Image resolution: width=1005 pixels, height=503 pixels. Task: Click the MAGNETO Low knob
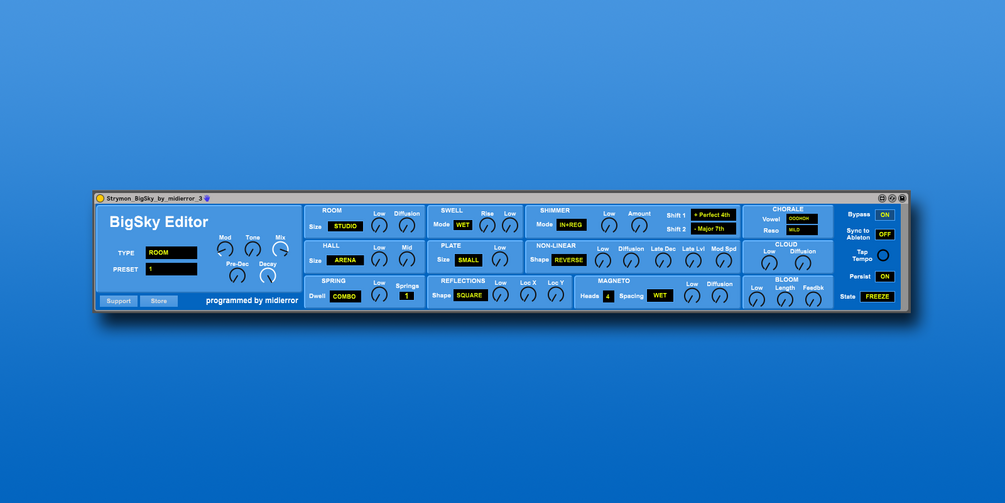pos(692,295)
